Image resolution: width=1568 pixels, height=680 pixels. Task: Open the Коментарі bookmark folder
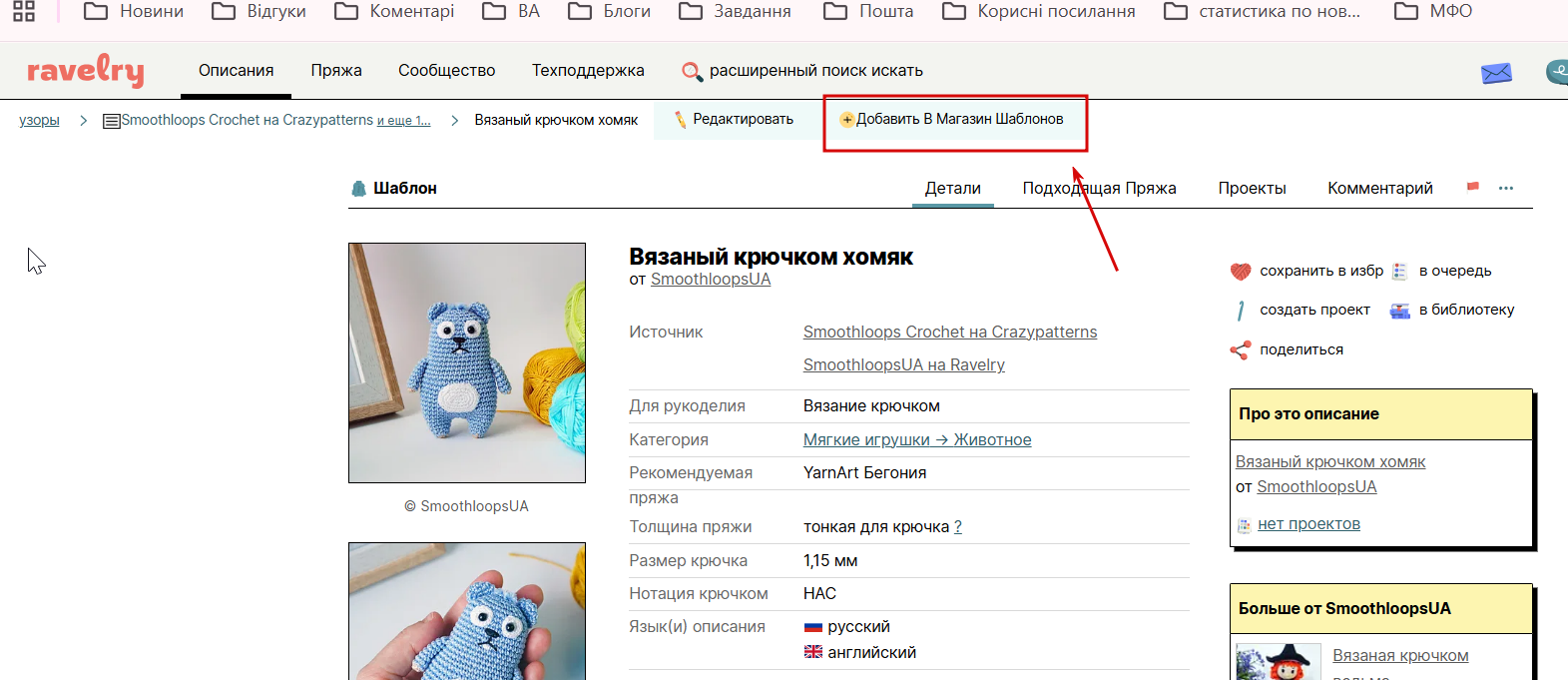pyautogui.click(x=394, y=11)
